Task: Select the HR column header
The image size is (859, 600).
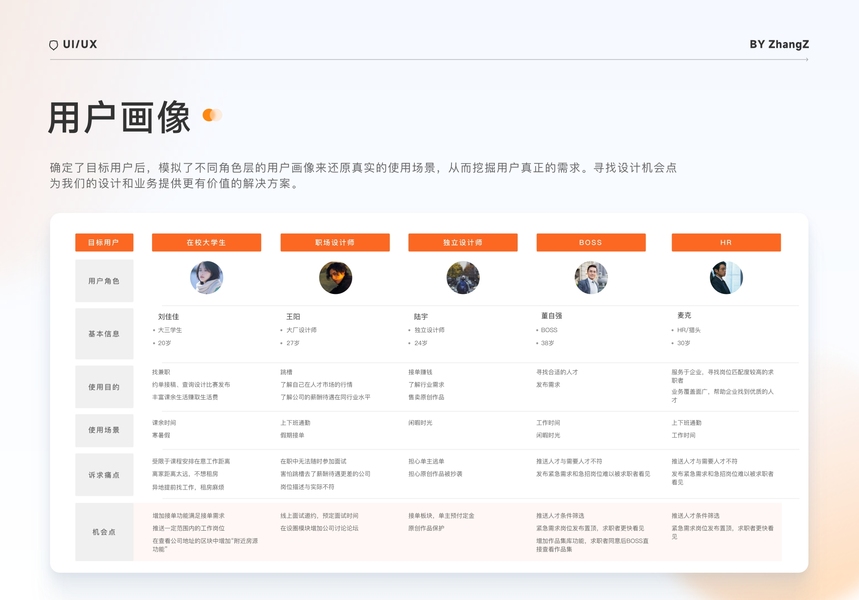Action: pyautogui.click(x=726, y=242)
